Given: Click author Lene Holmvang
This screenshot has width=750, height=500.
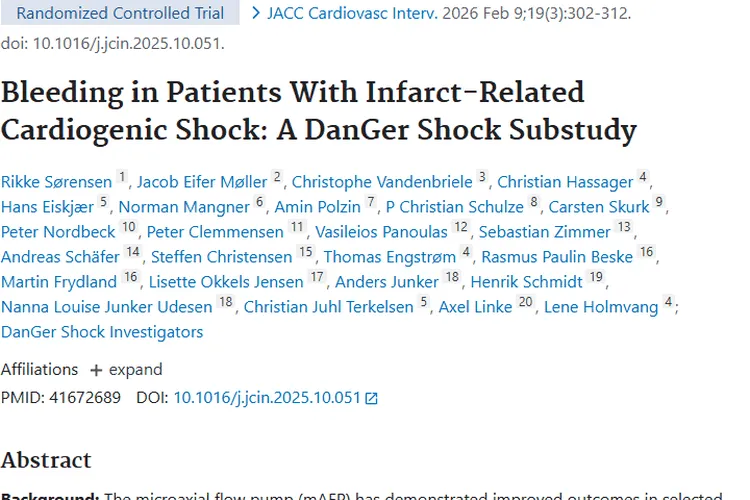Looking at the screenshot, I should (601, 307).
